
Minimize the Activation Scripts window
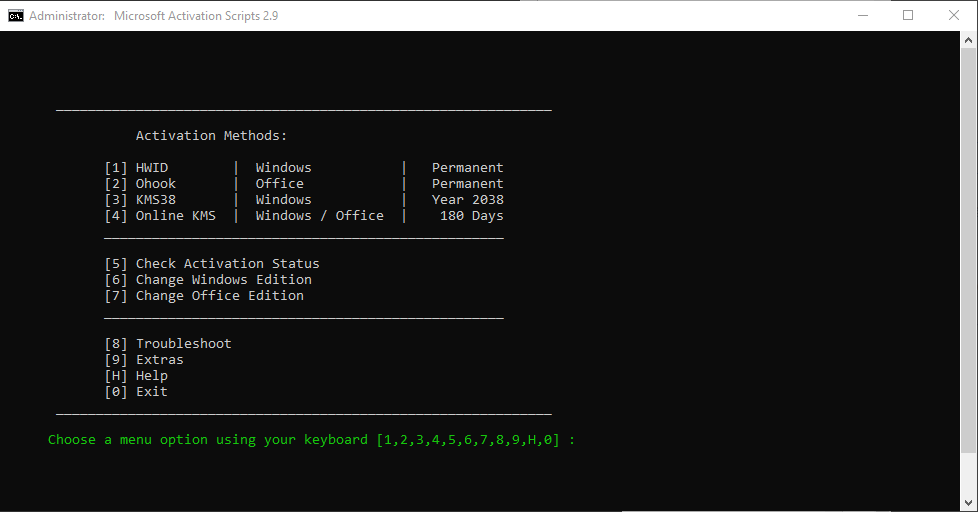click(x=862, y=16)
